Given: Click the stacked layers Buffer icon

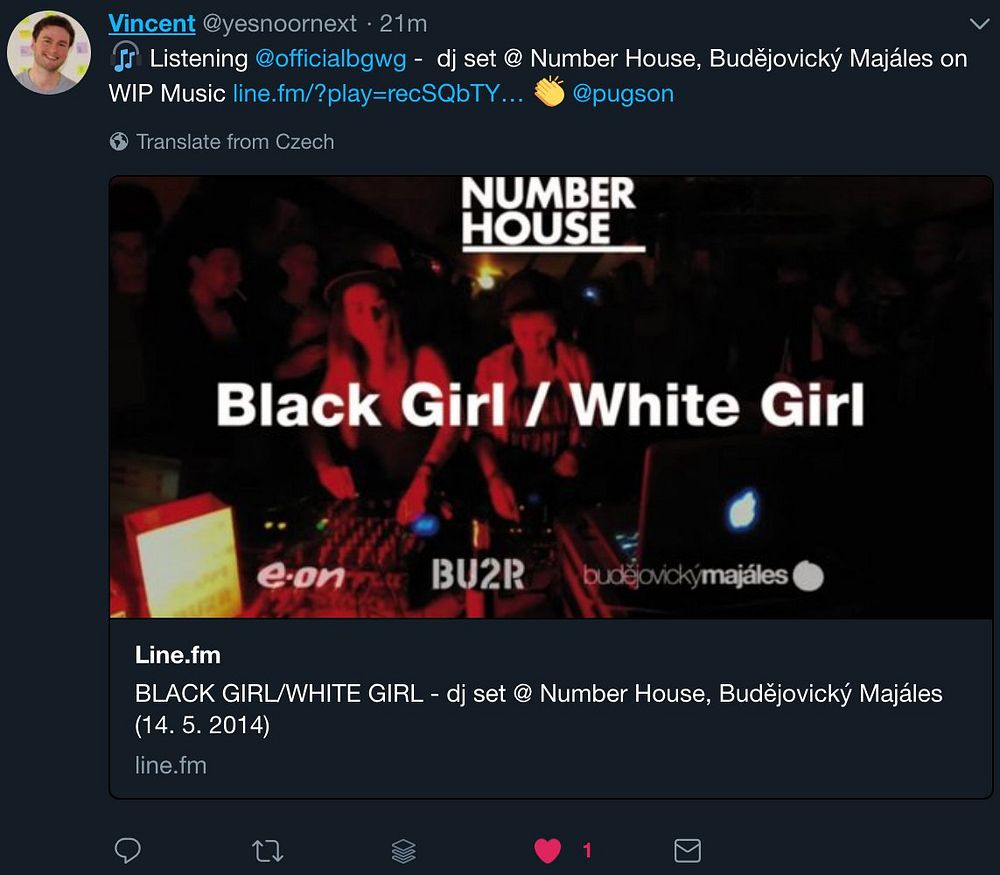Looking at the screenshot, I should coord(404,851).
